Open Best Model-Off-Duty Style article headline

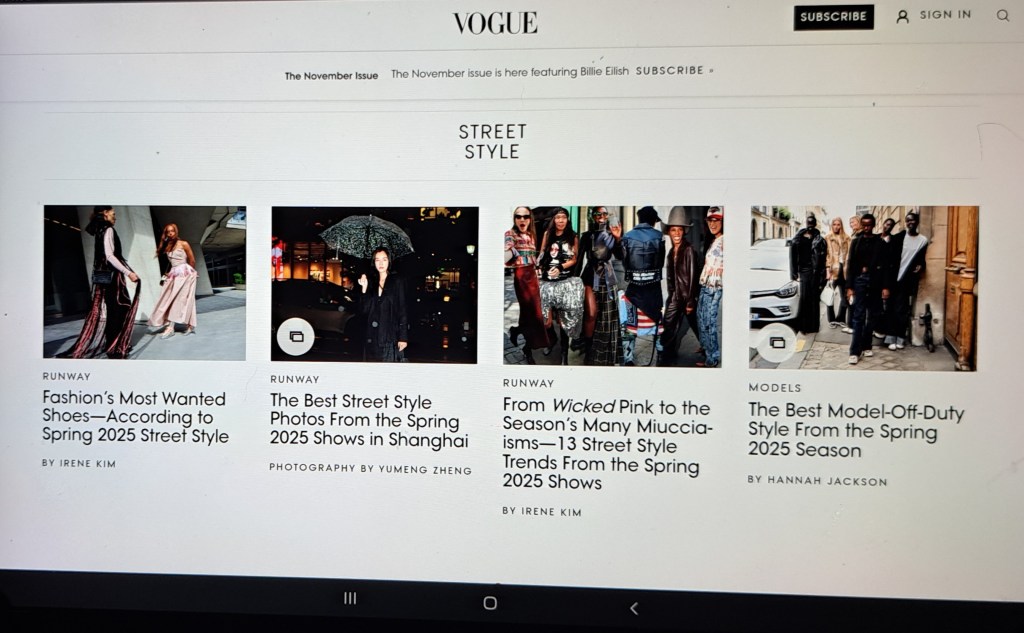pyautogui.click(x=856, y=430)
